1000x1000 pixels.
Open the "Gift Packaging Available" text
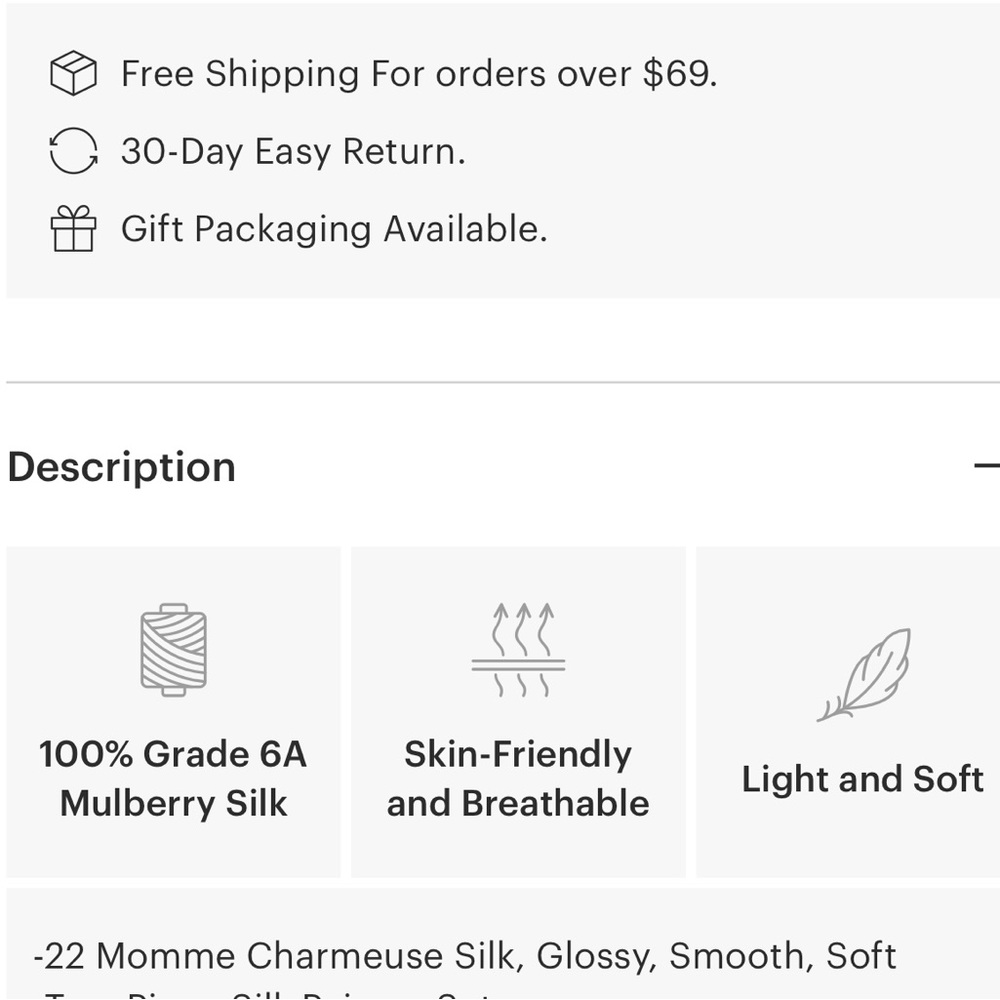333,229
